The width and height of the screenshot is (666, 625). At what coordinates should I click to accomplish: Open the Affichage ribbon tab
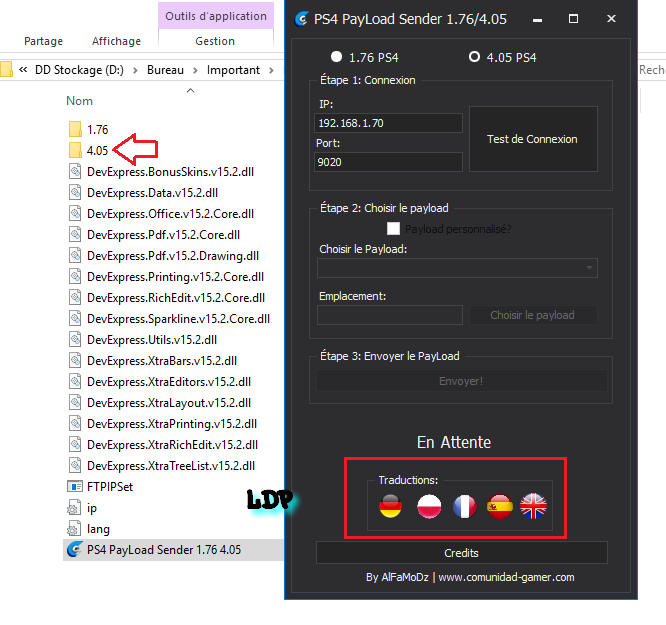(116, 41)
